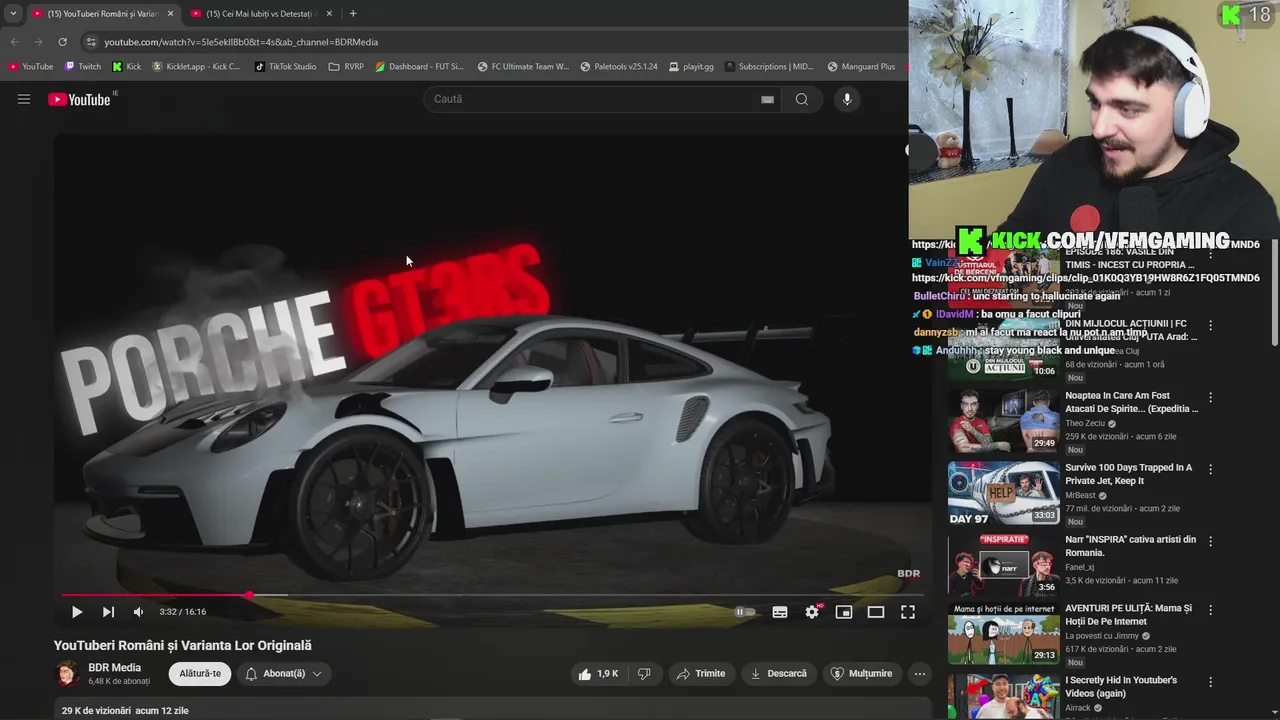
Task: Expand the Abonat(ă) subscription dropdown
Action: pyautogui.click(x=284, y=674)
